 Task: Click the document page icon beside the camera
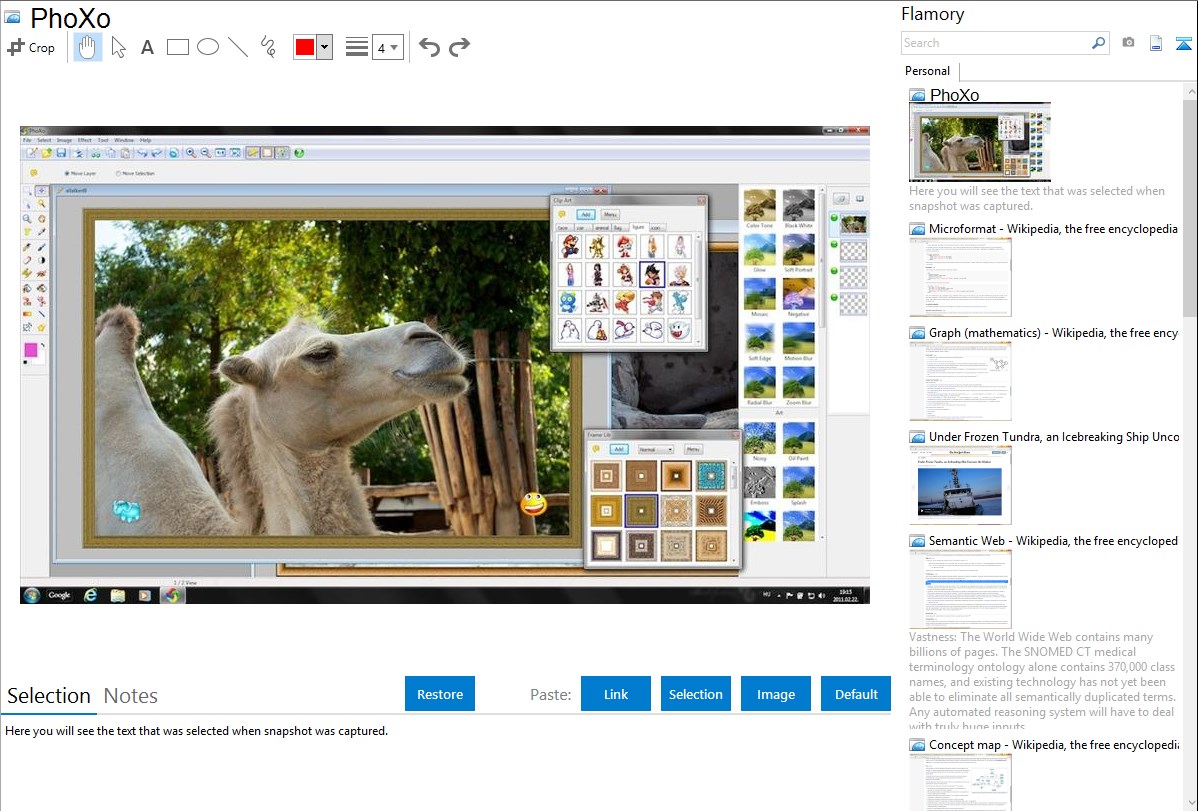(1156, 43)
